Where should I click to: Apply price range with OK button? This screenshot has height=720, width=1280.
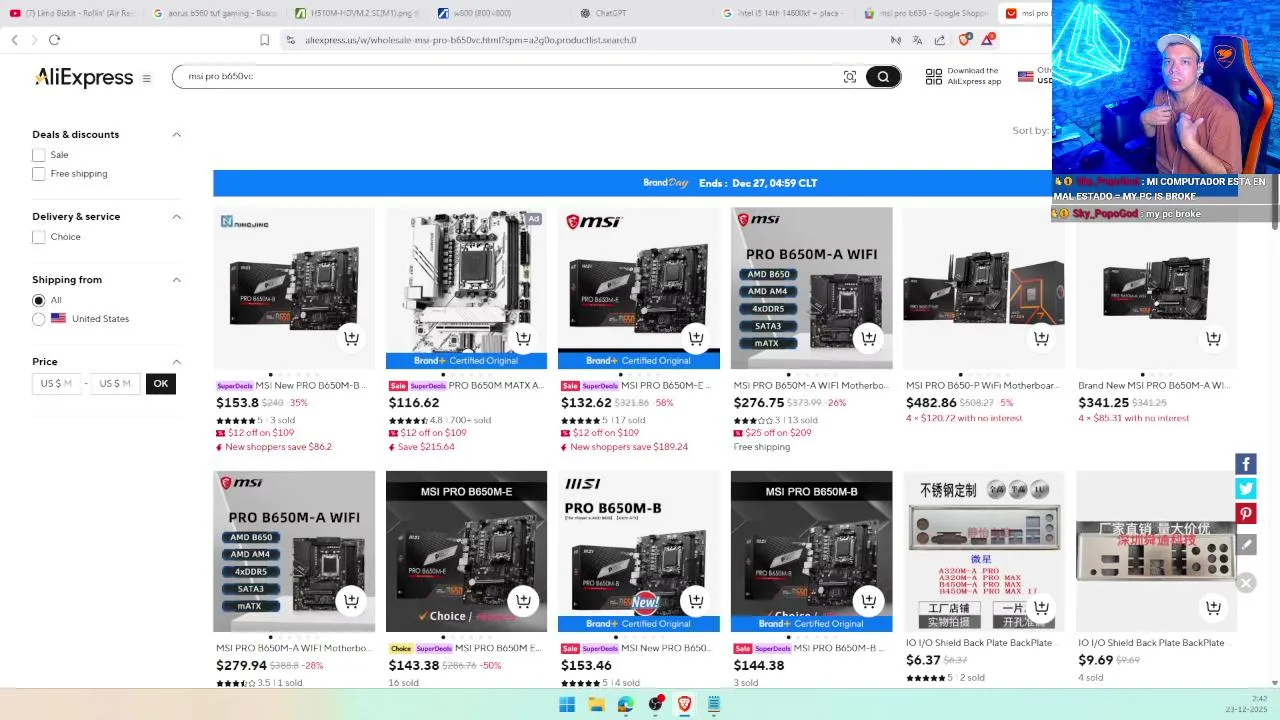(x=161, y=383)
